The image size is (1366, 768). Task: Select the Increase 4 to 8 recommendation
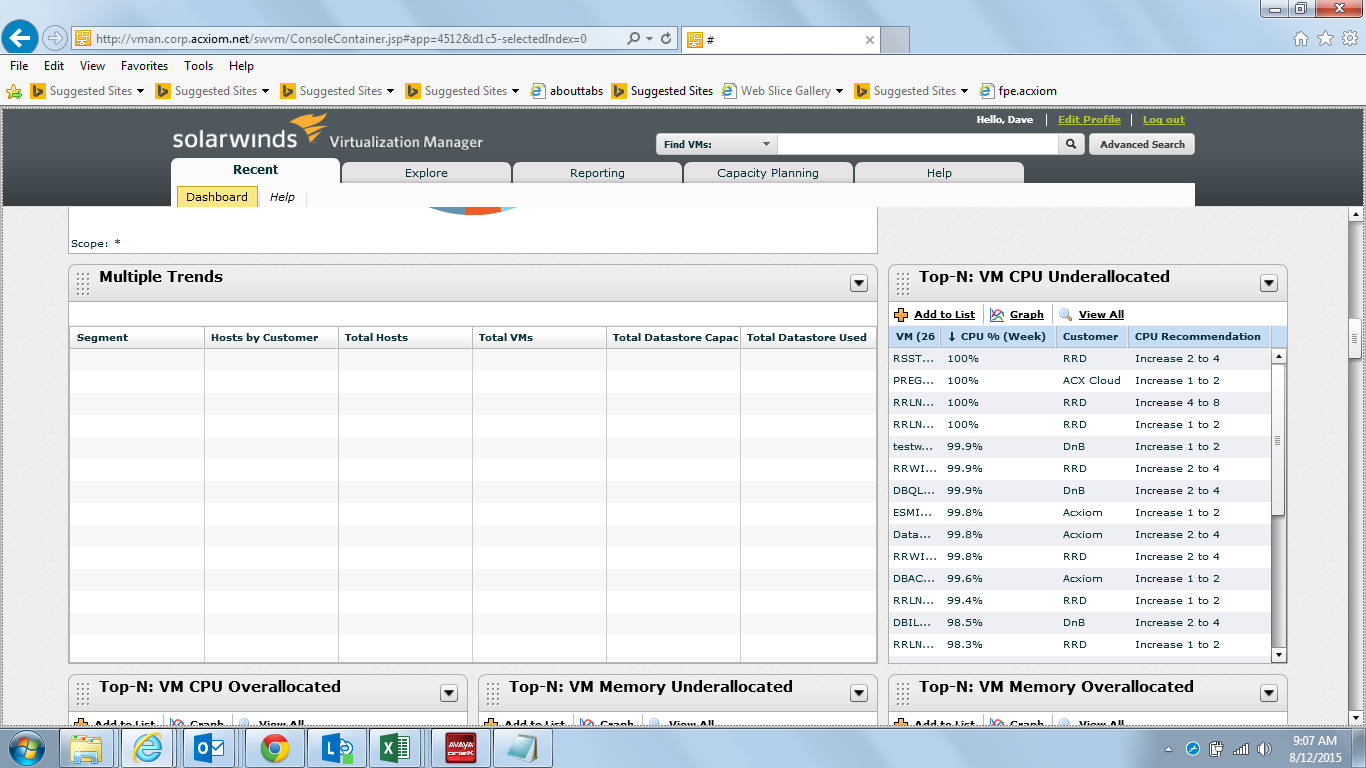pos(1177,403)
